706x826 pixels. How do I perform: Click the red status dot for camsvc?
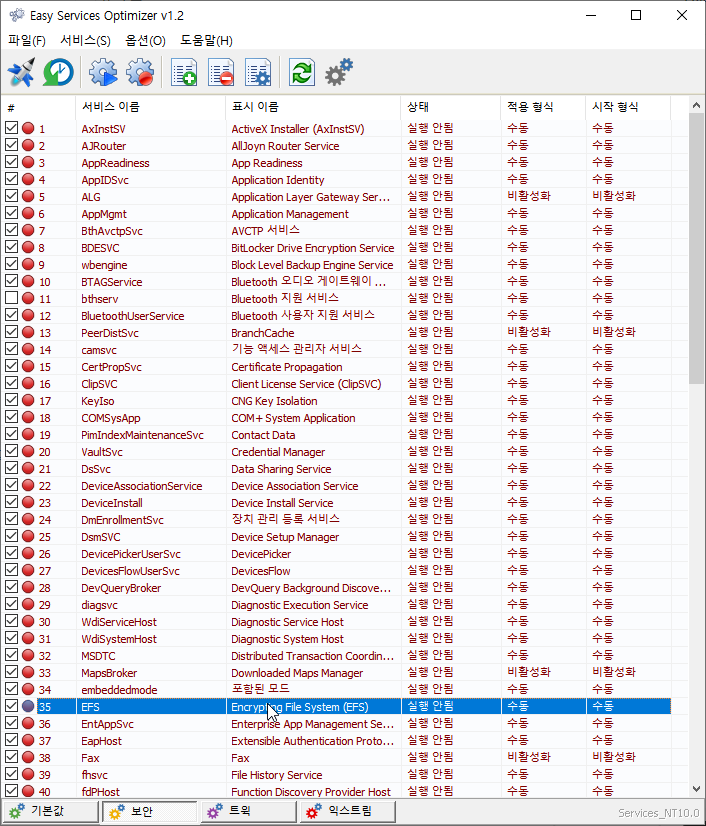(x=28, y=349)
